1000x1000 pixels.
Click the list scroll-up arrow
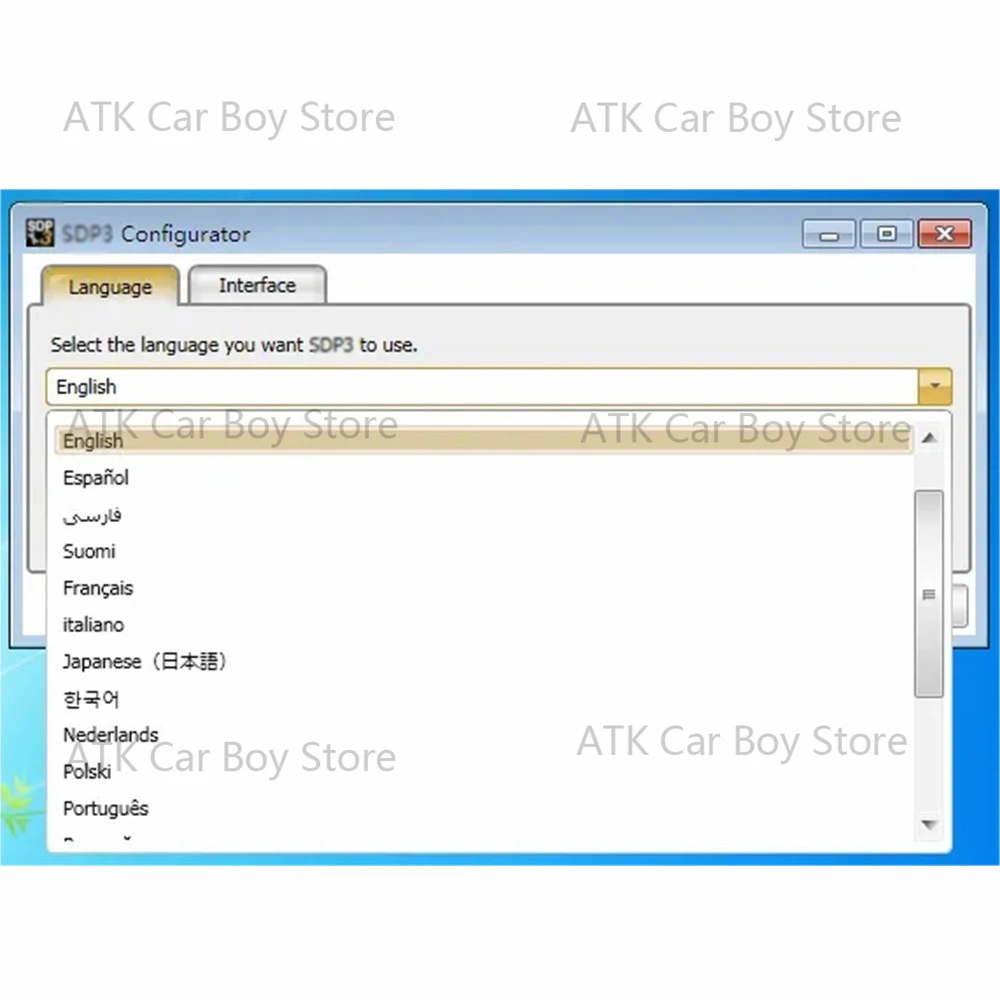pyautogui.click(x=929, y=438)
